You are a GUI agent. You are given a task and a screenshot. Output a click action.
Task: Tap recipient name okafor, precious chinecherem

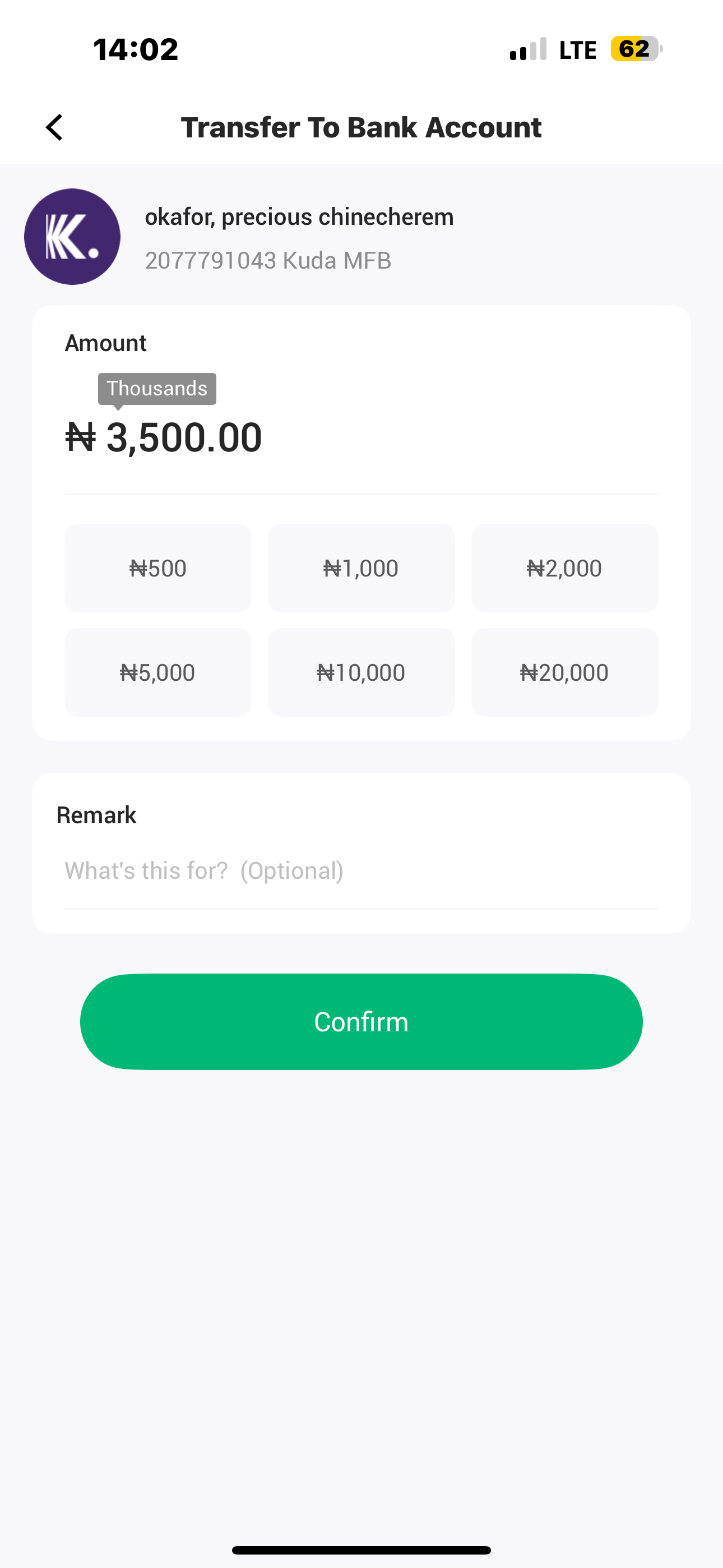point(299,216)
